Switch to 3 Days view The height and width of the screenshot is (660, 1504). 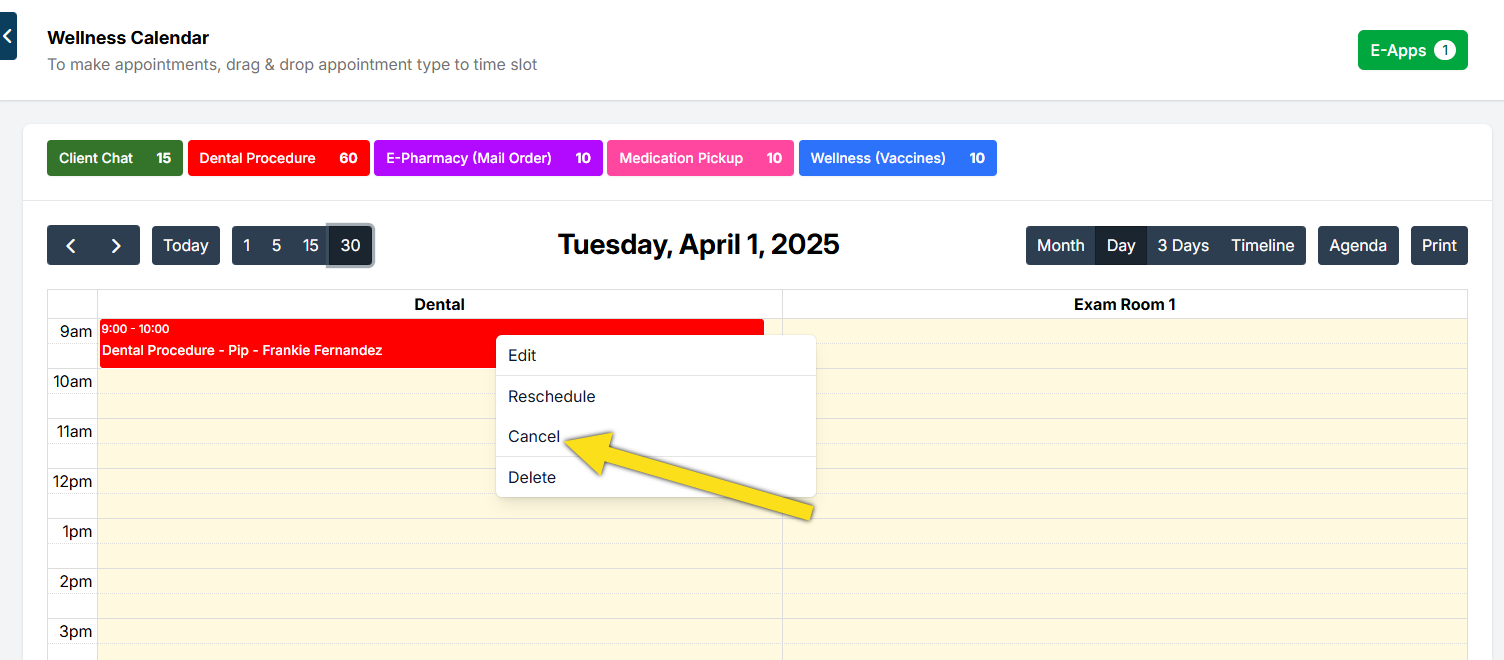tap(1183, 246)
